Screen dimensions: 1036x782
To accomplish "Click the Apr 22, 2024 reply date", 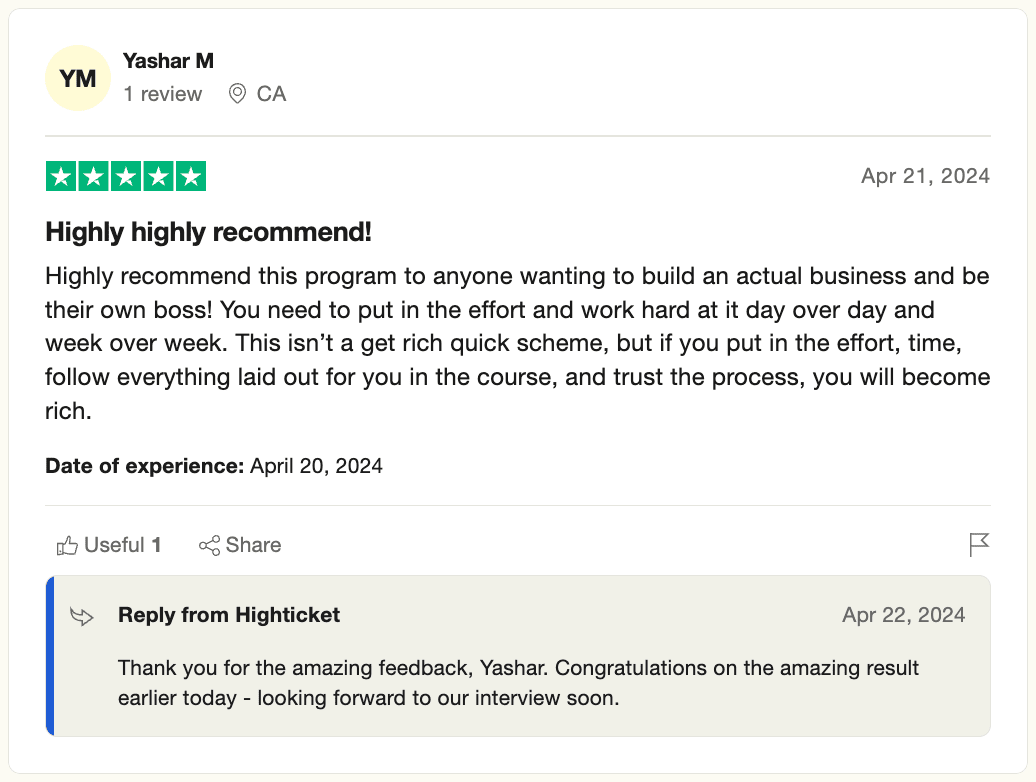I will point(904,615).
